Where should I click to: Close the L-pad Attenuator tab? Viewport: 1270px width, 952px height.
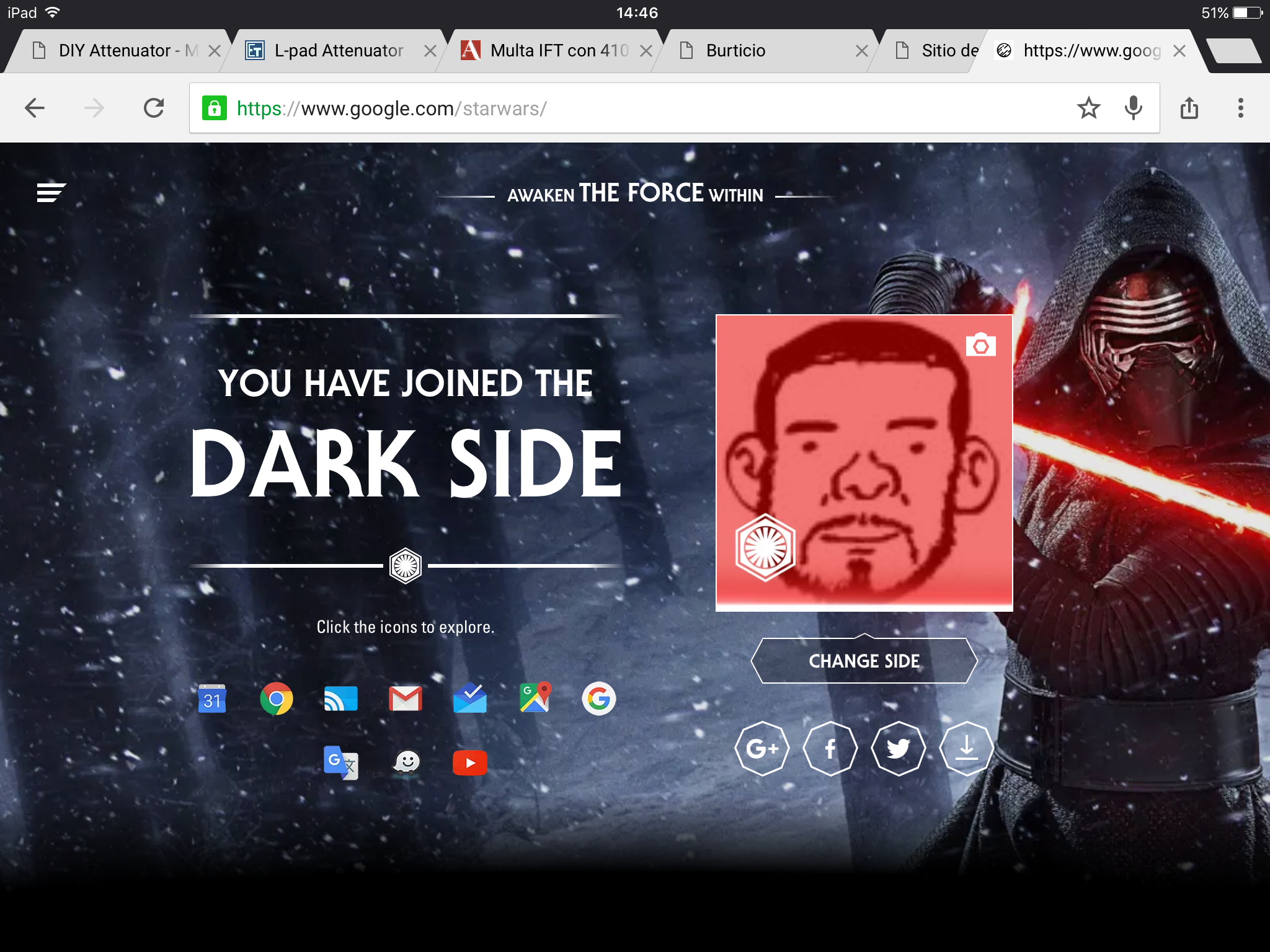click(x=430, y=51)
